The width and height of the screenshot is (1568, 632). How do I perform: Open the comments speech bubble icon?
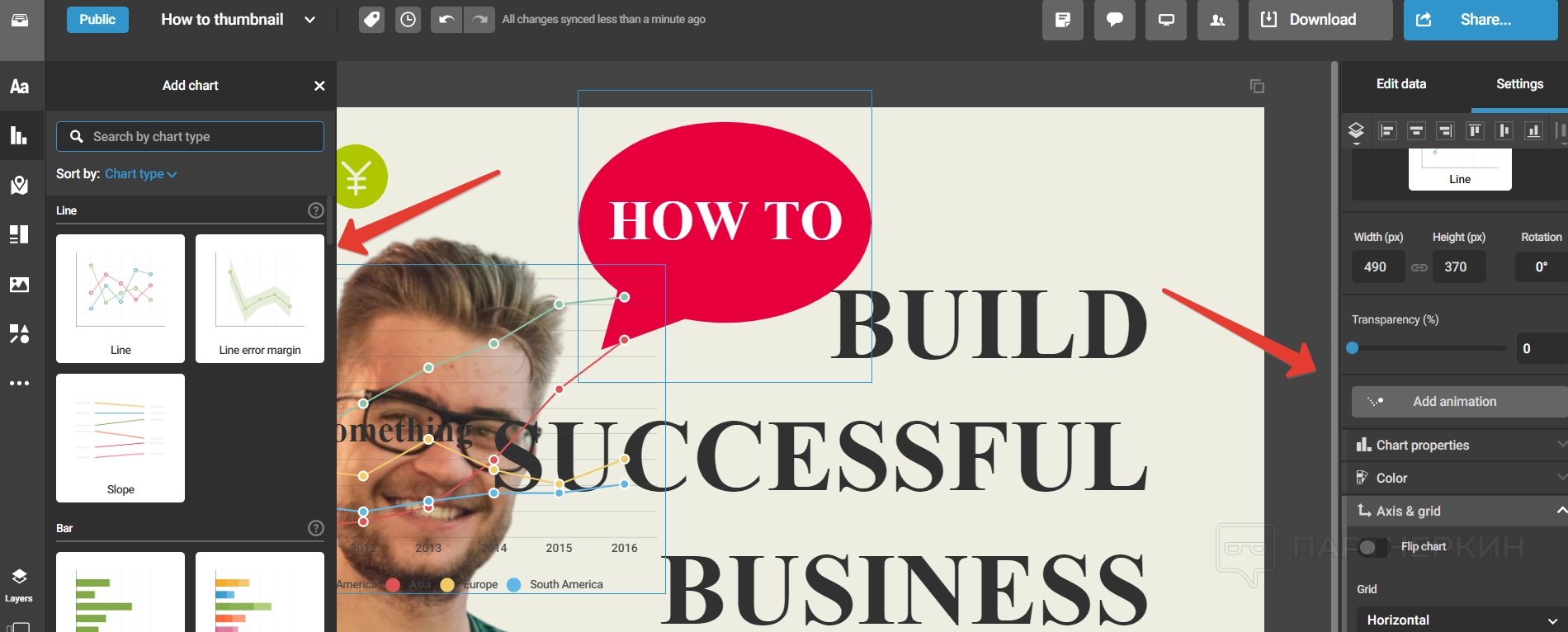pyautogui.click(x=1115, y=20)
